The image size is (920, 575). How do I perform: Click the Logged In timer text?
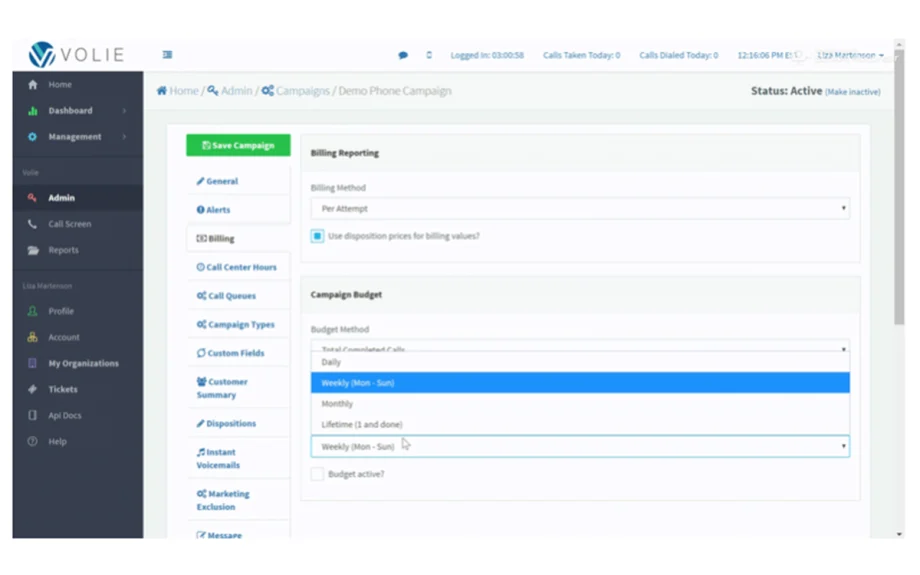(x=487, y=55)
